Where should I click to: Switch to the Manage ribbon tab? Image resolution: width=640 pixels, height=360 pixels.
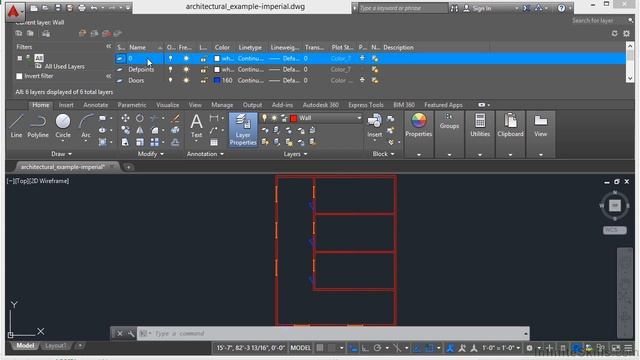pos(222,105)
